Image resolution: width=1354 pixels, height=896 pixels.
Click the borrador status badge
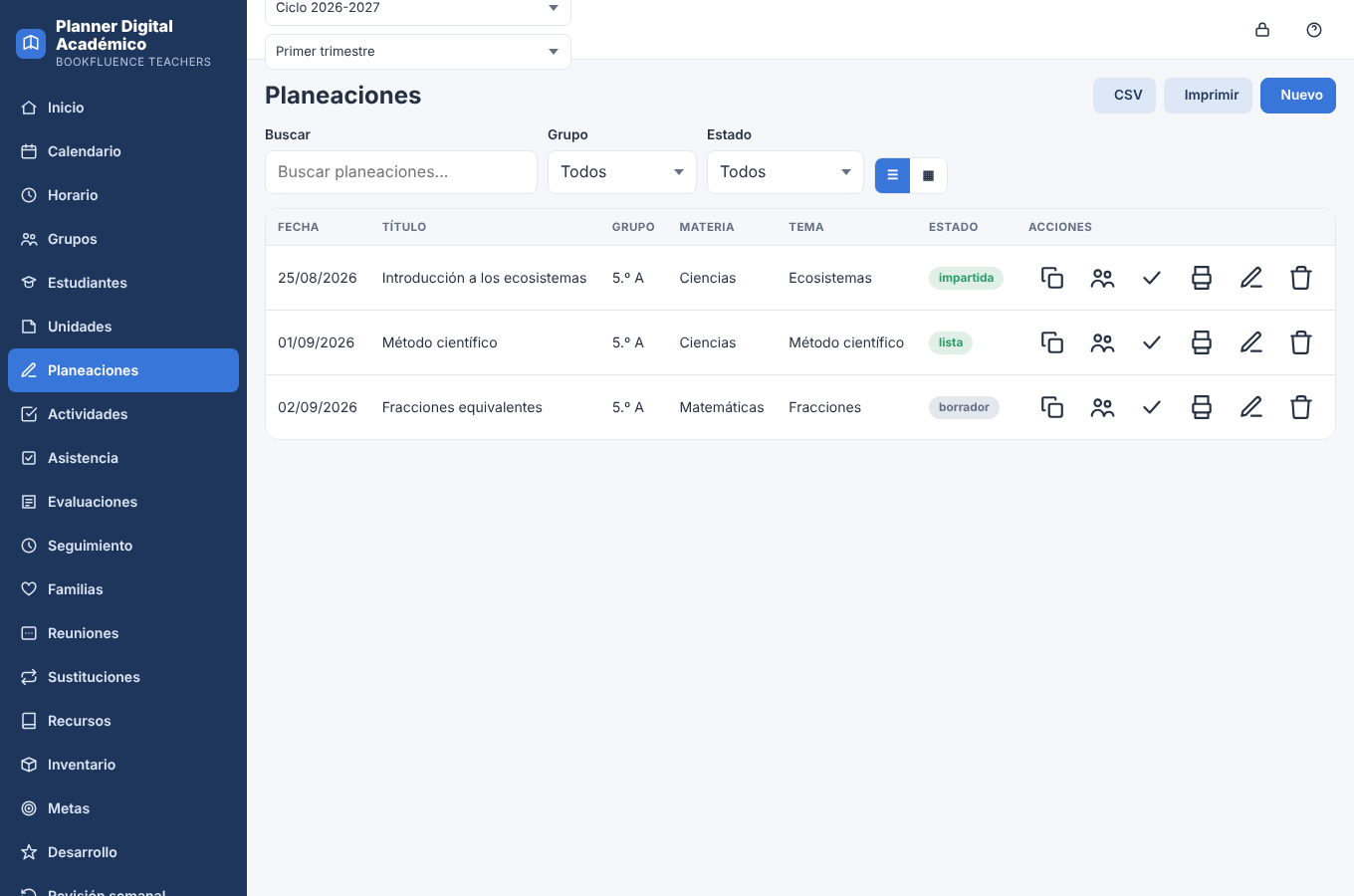click(x=964, y=407)
